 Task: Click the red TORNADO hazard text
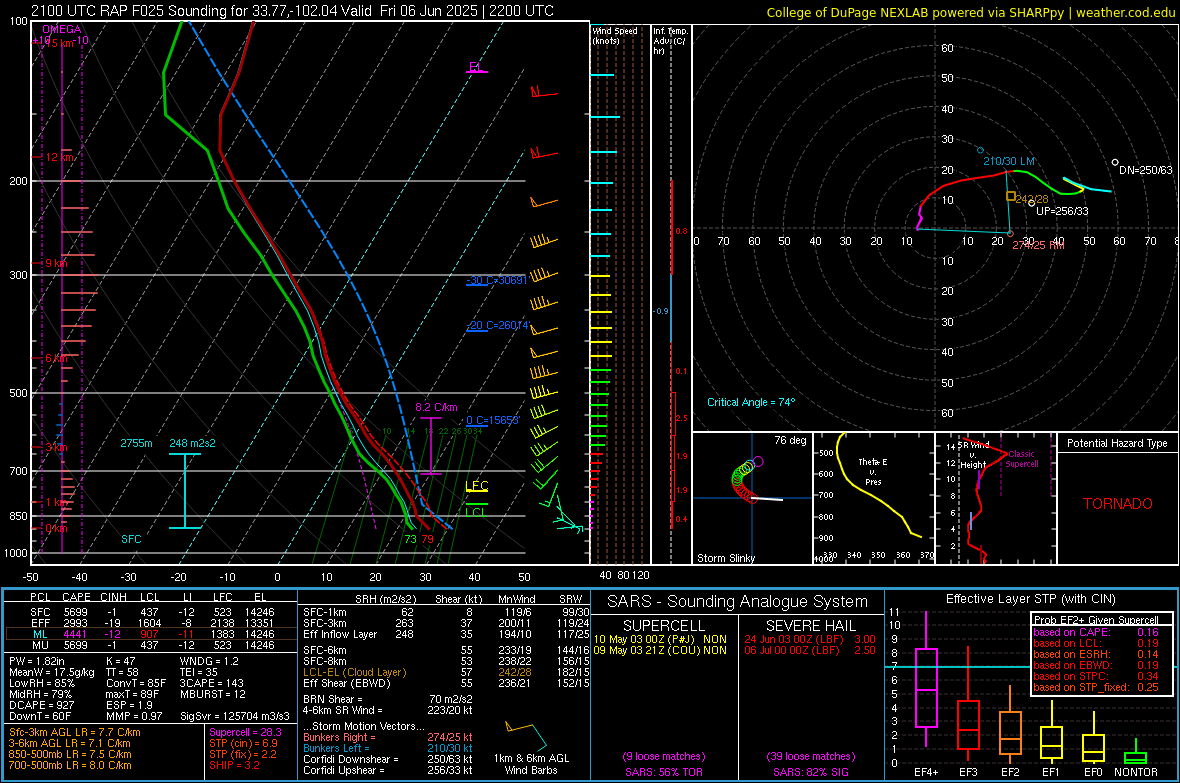point(1118,504)
